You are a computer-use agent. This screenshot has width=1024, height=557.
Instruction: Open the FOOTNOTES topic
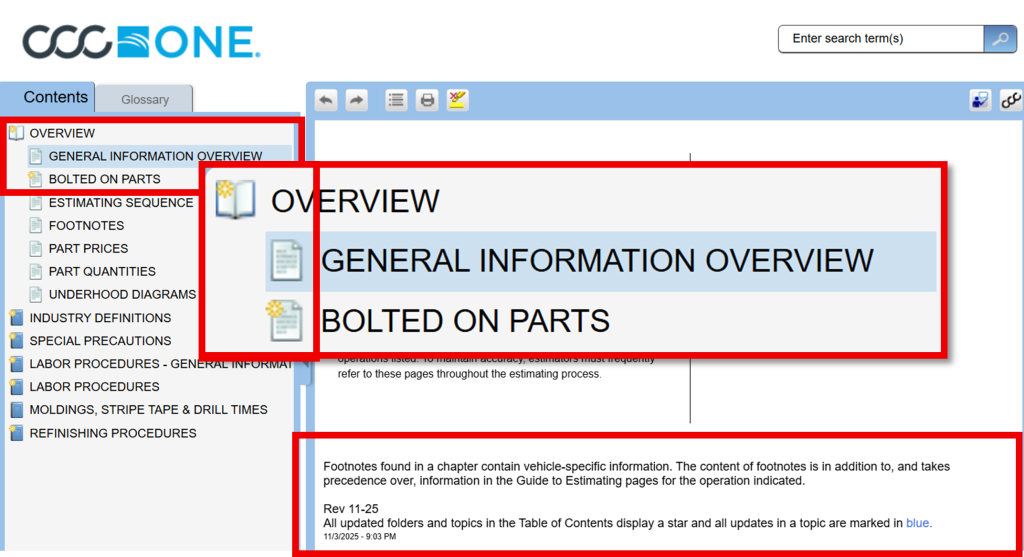pos(86,226)
